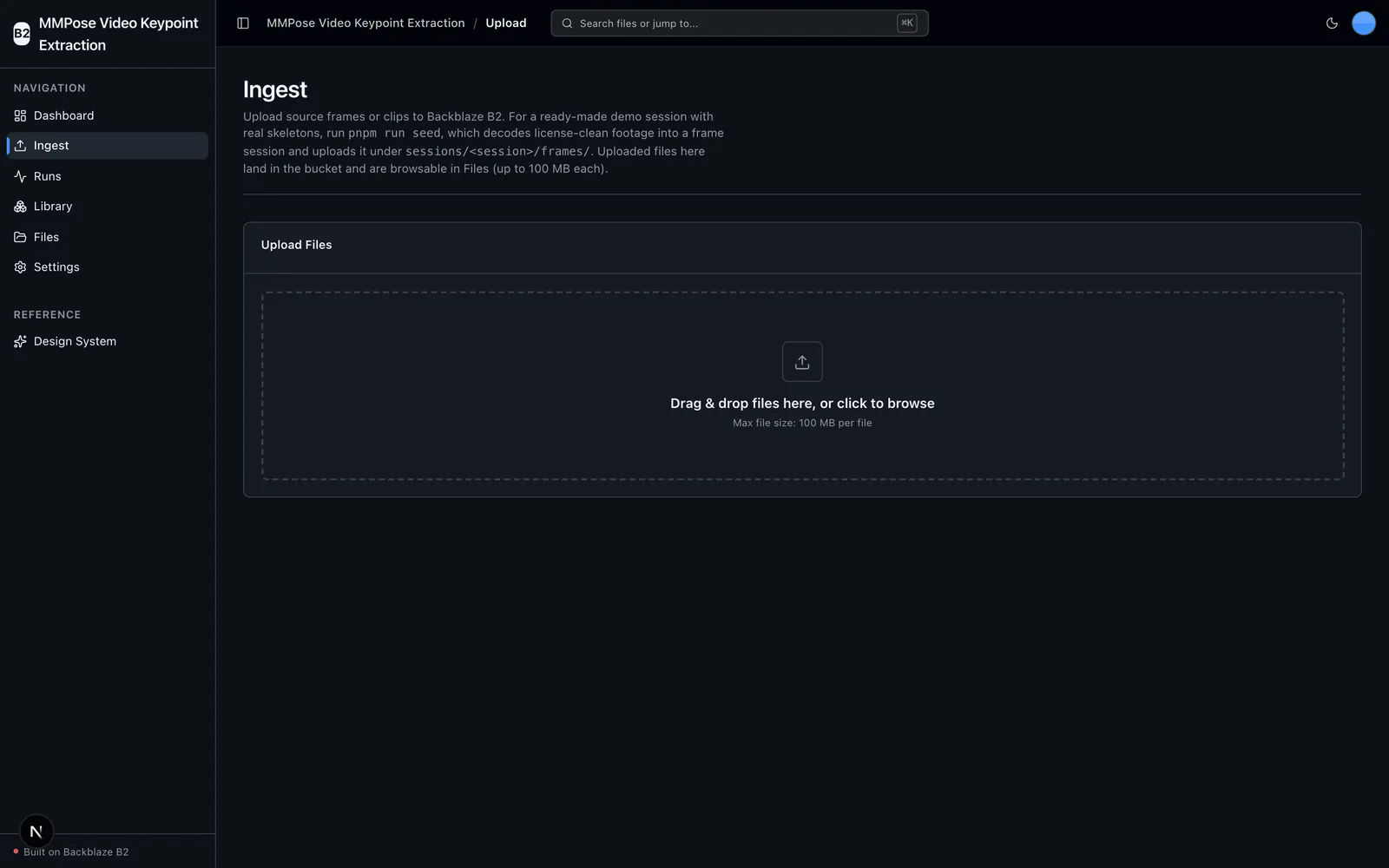This screenshot has width=1389, height=868.
Task: Click the sidebar app title
Action: (x=119, y=34)
